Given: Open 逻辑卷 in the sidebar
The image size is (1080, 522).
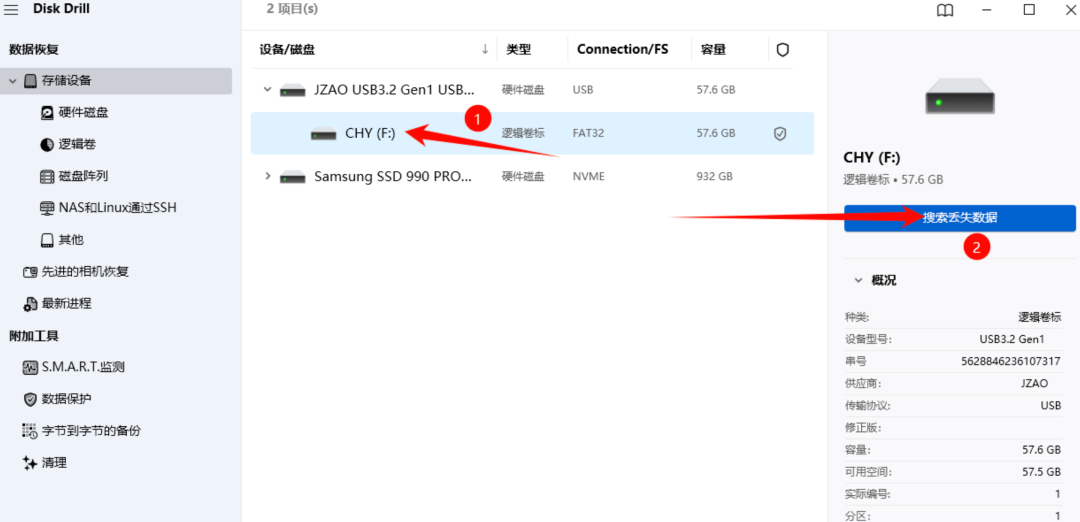Looking at the screenshot, I should (x=76, y=145).
